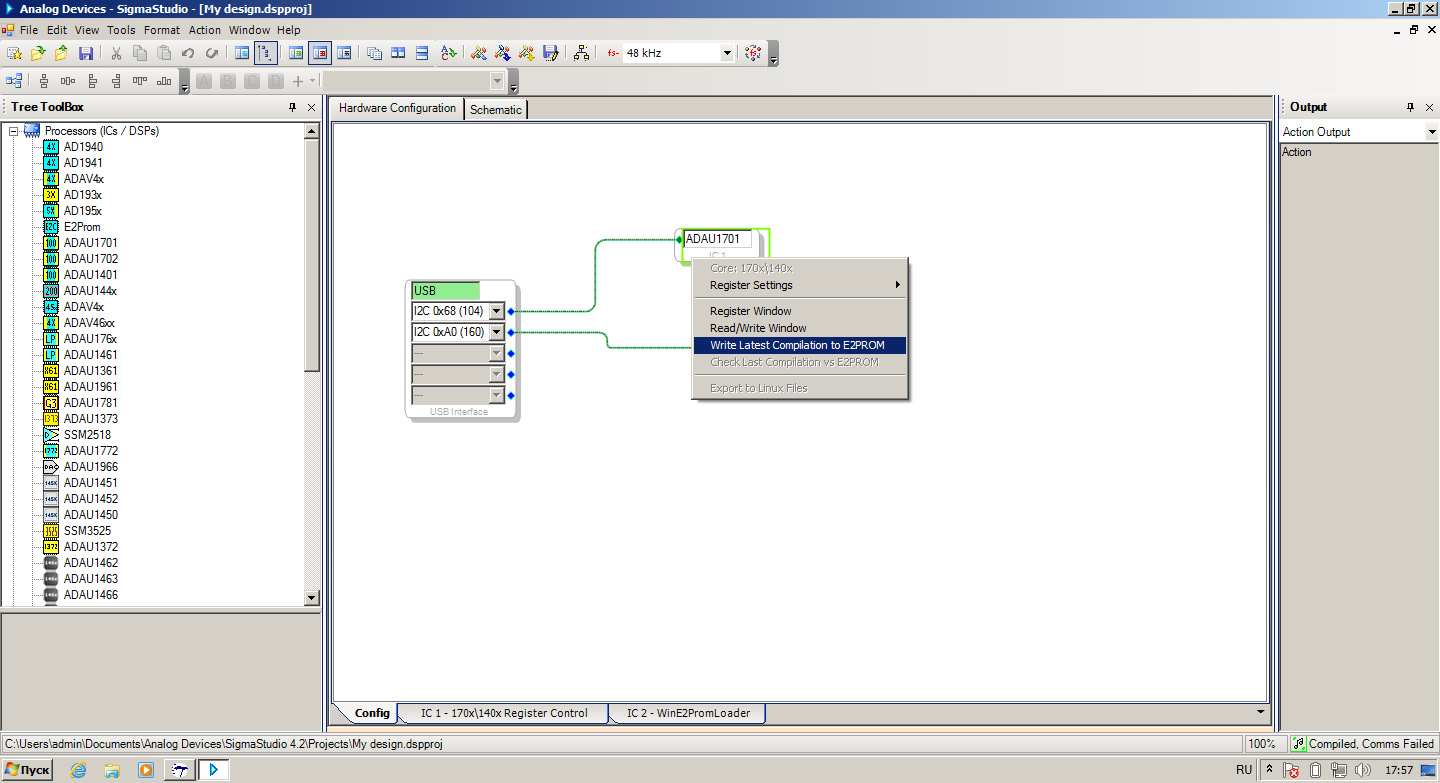1440x783 pixels.
Task: Select Register Window from context menu
Action: [800, 311]
